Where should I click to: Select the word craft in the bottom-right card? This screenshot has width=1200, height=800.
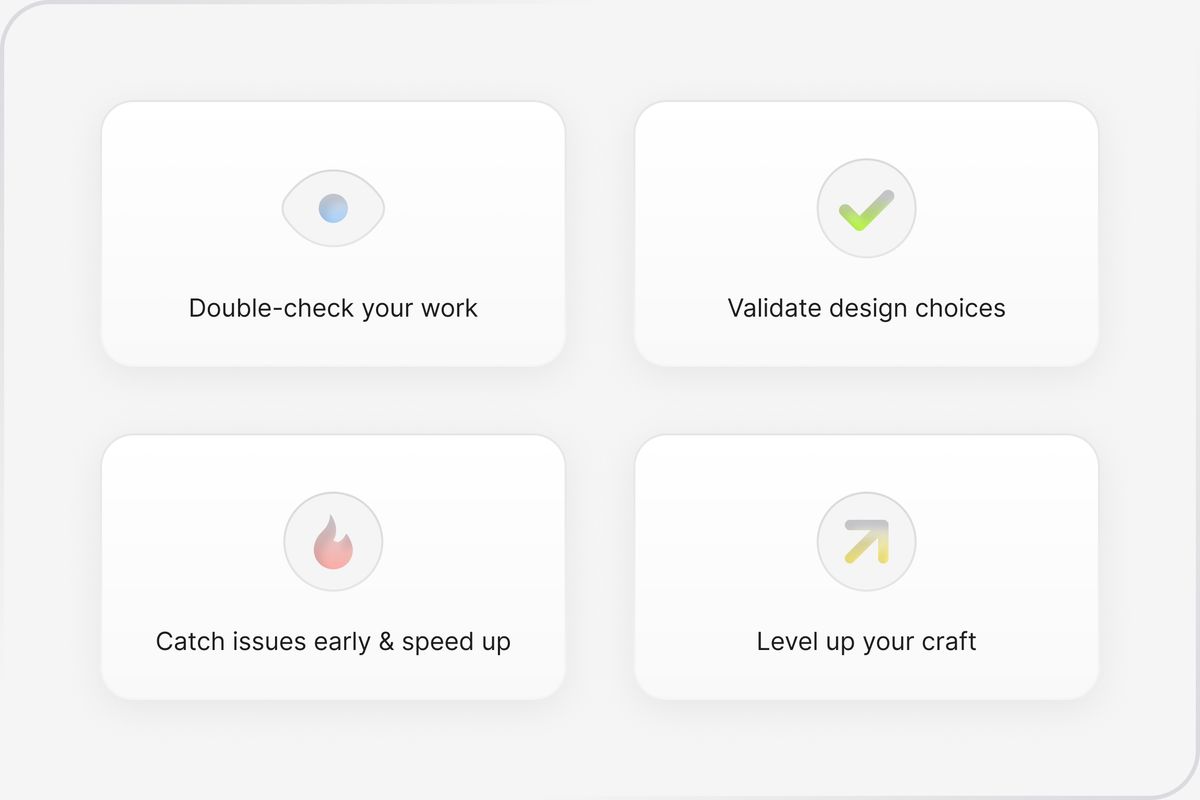click(x=946, y=641)
